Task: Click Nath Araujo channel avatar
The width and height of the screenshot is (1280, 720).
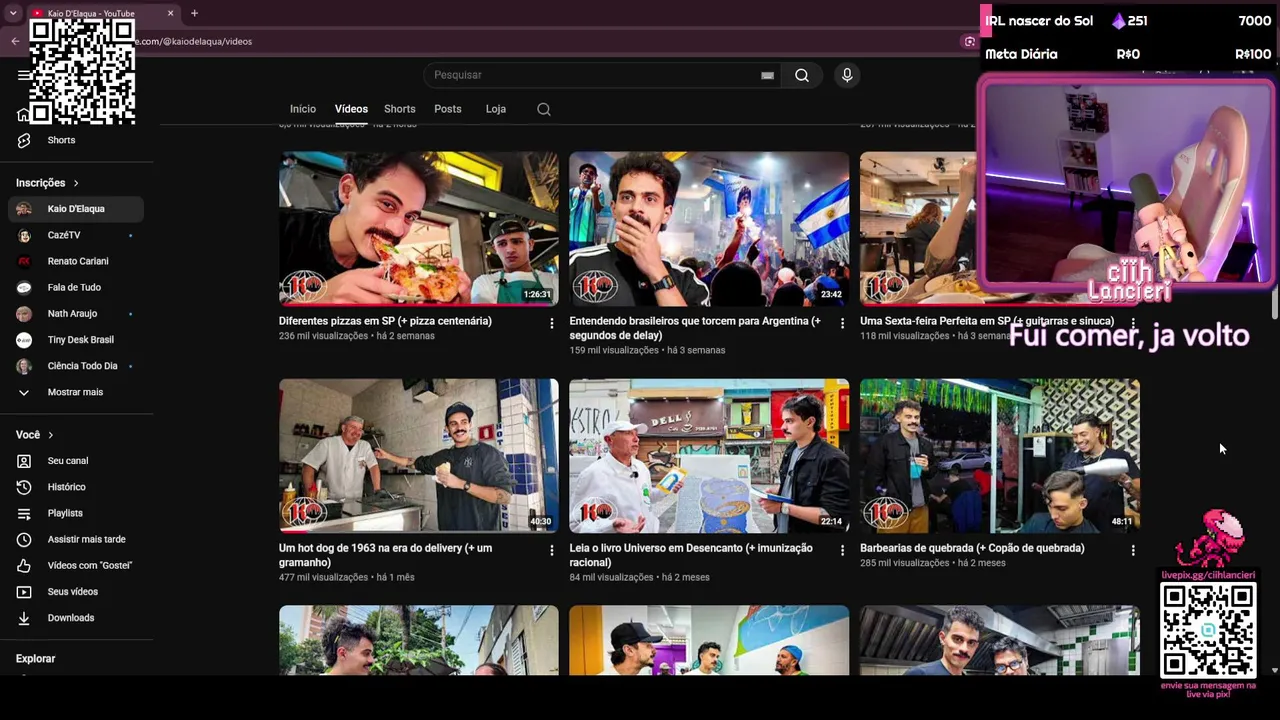Action: pos(24,314)
